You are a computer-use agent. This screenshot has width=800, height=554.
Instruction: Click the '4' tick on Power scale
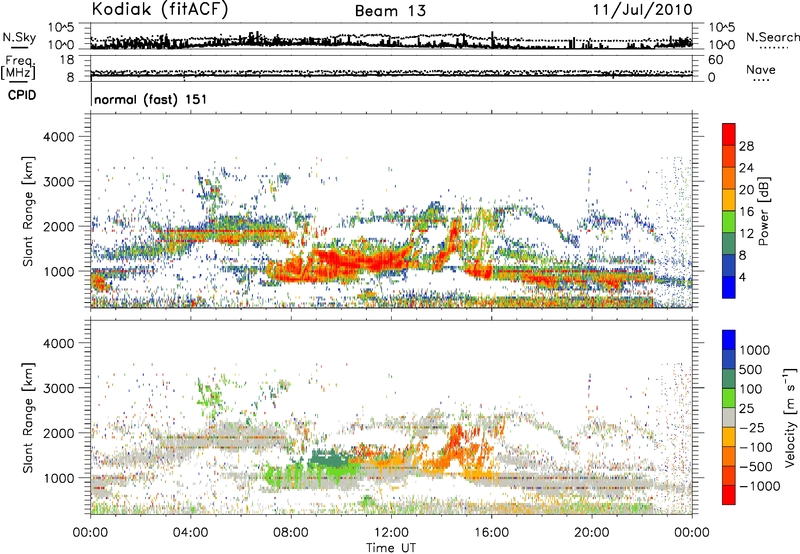point(742,277)
